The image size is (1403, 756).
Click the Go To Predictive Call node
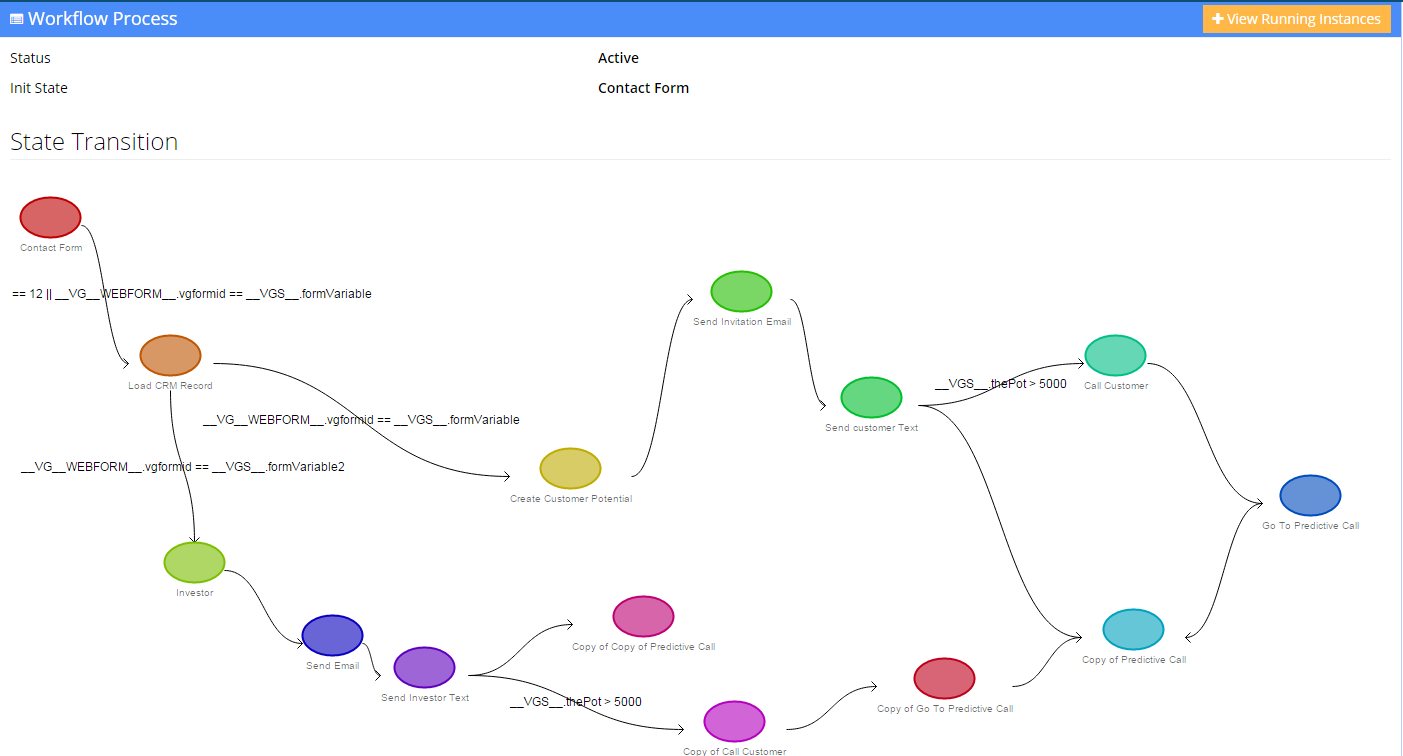coord(1310,494)
